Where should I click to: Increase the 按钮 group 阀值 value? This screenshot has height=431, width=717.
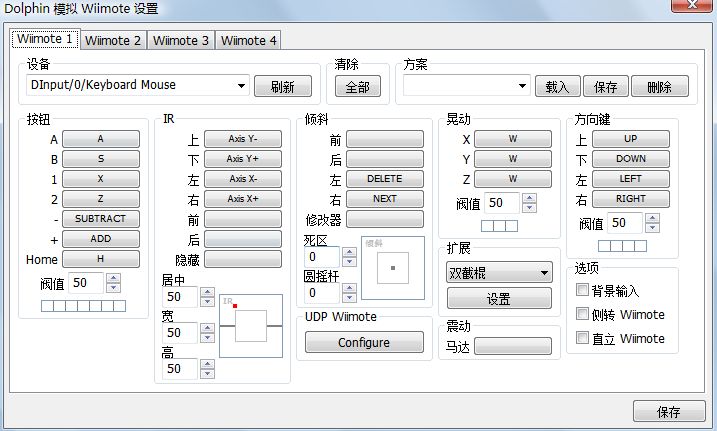click(x=113, y=278)
